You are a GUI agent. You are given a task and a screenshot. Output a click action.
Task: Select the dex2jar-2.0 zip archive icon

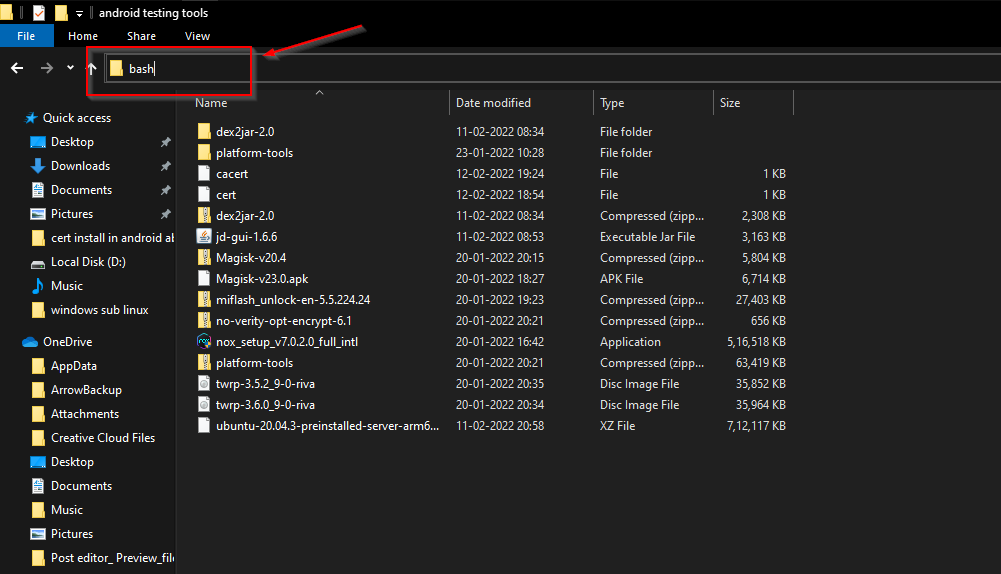(204, 216)
